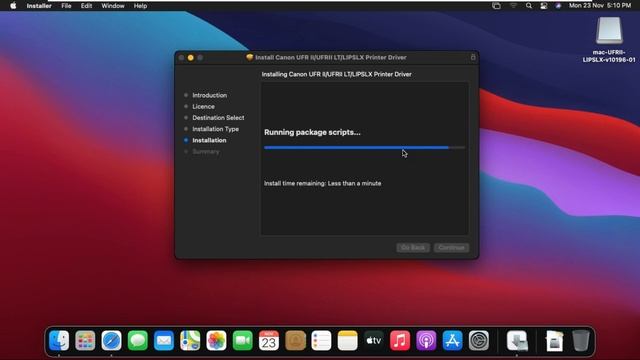Start FaceTime from the Dock
The height and width of the screenshot is (360, 640).
(x=242, y=340)
